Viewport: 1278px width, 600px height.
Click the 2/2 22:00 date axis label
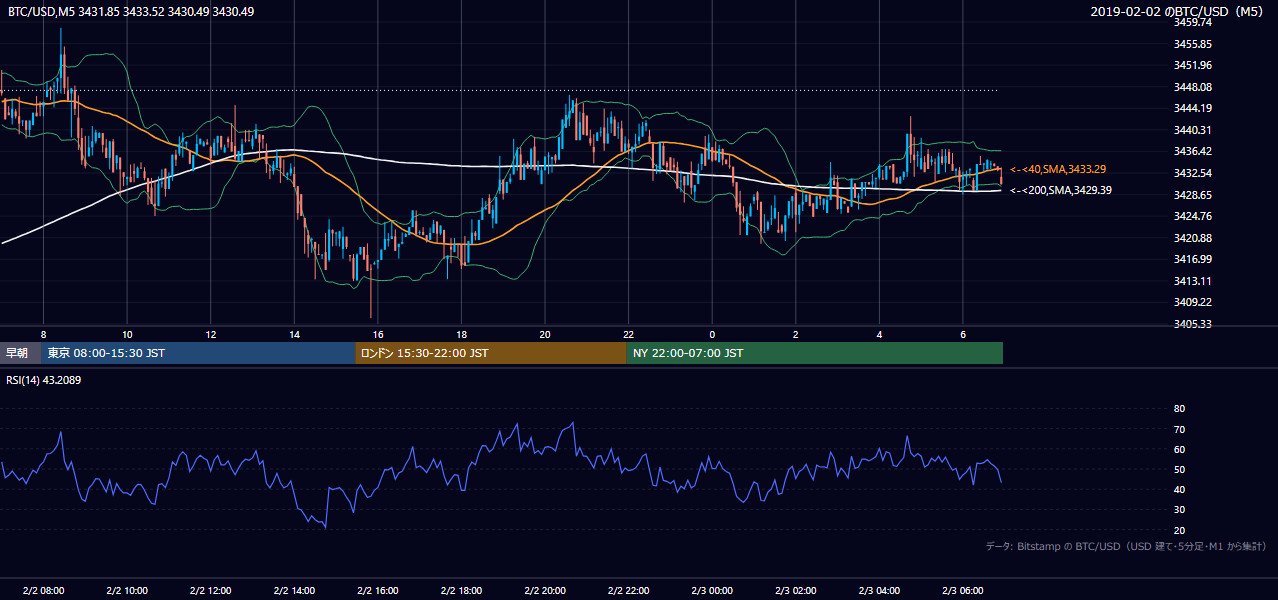628,591
